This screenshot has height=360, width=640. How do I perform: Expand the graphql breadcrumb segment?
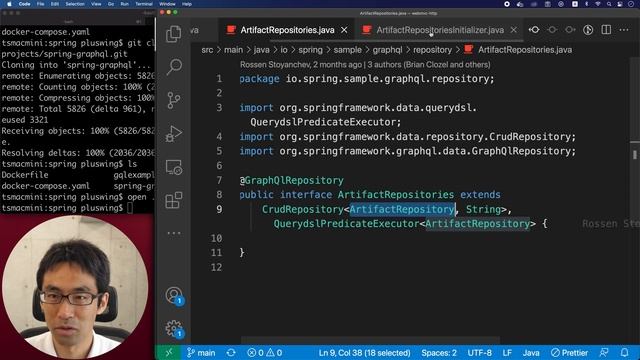pyautogui.click(x=387, y=50)
